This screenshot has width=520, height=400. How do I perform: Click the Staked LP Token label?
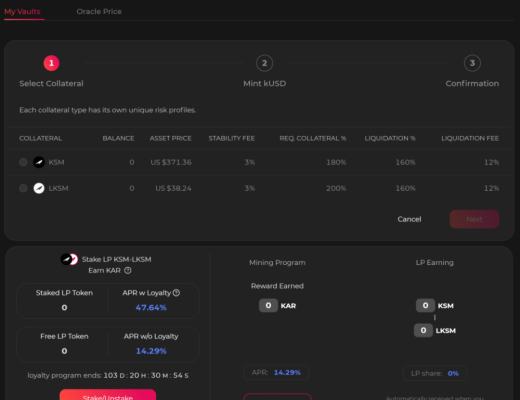click(x=64, y=293)
